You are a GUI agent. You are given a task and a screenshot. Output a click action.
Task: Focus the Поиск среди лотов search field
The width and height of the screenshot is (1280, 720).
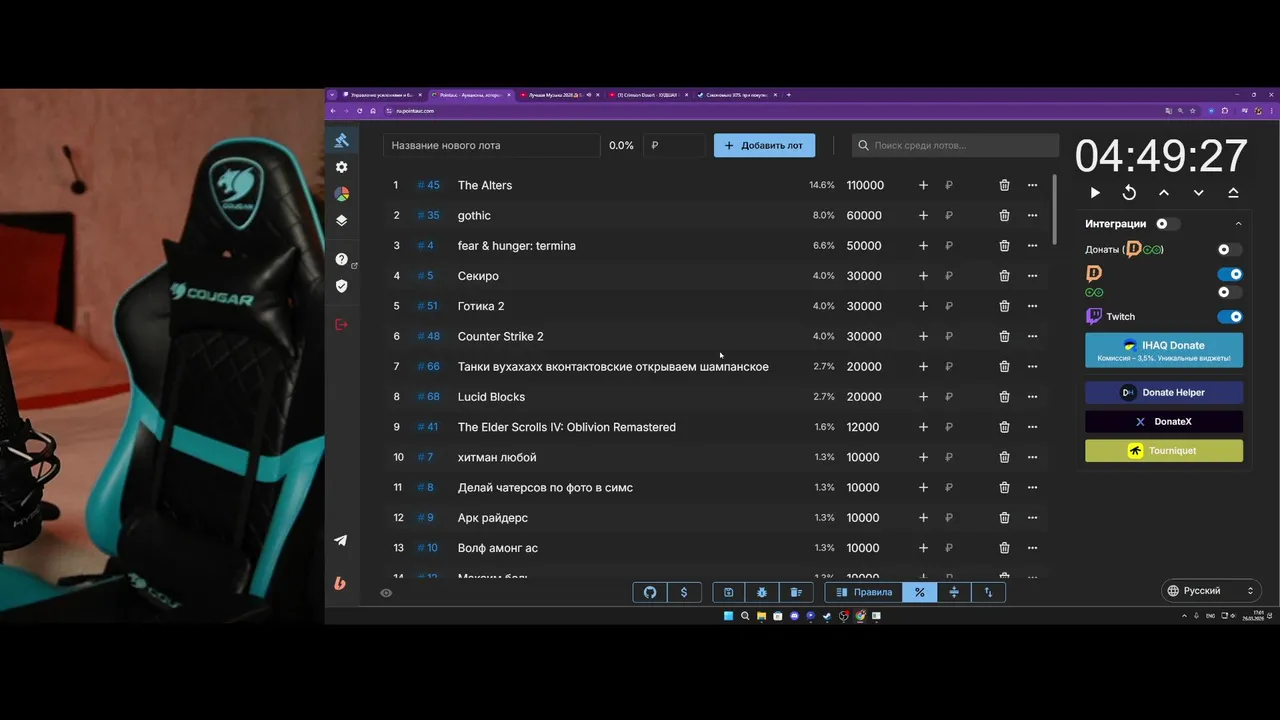pos(955,145)
